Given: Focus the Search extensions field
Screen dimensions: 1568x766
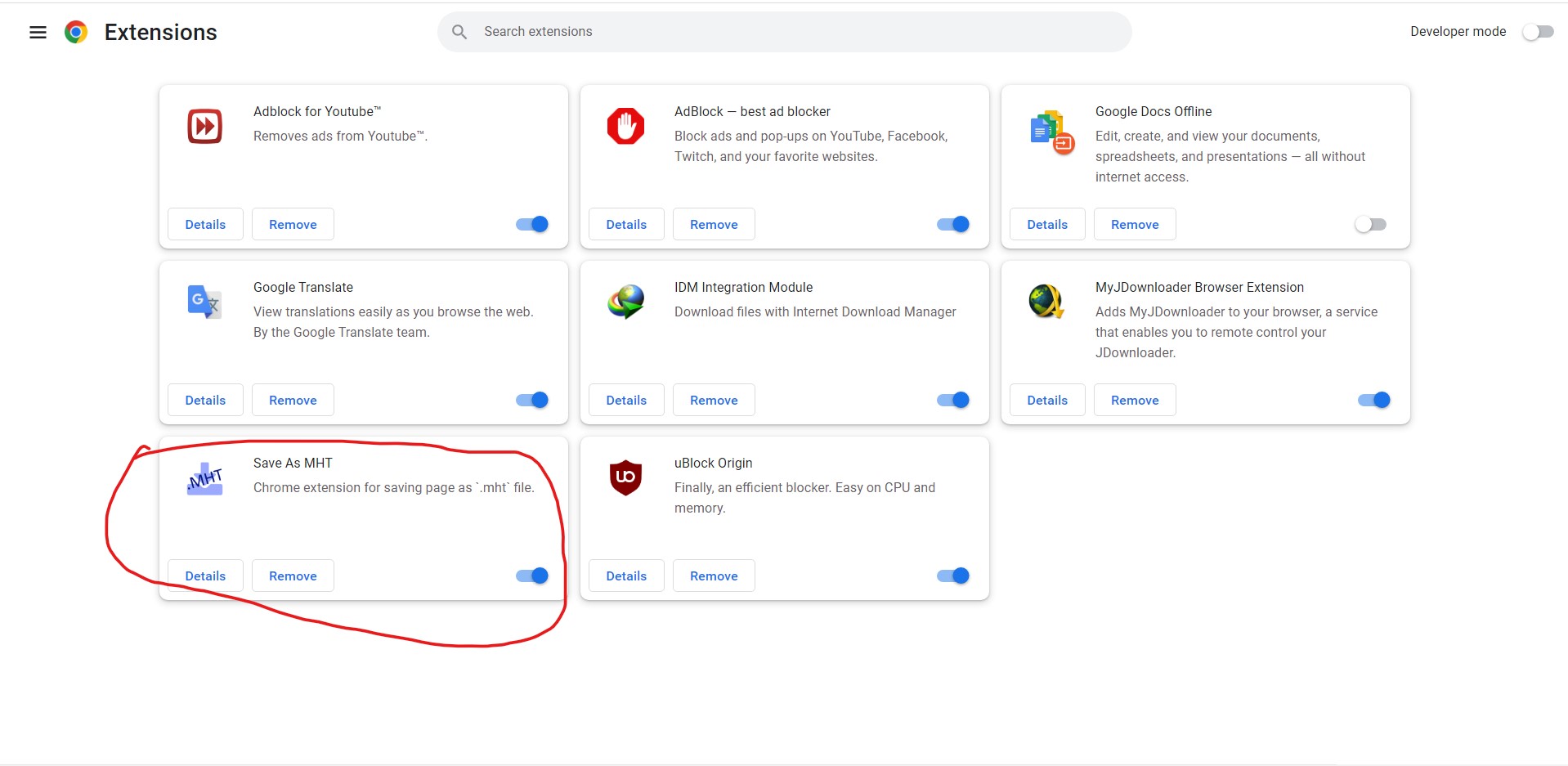Looking at the screenshot, I should (785, 32).
